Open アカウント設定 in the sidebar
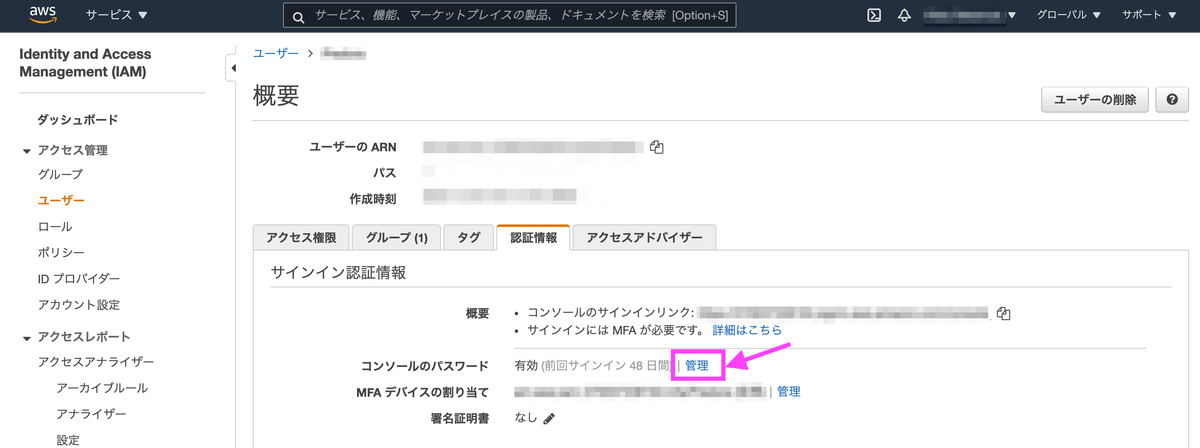Image resolution: width=1200 pixels, height=448 pixels. point(79,305)
